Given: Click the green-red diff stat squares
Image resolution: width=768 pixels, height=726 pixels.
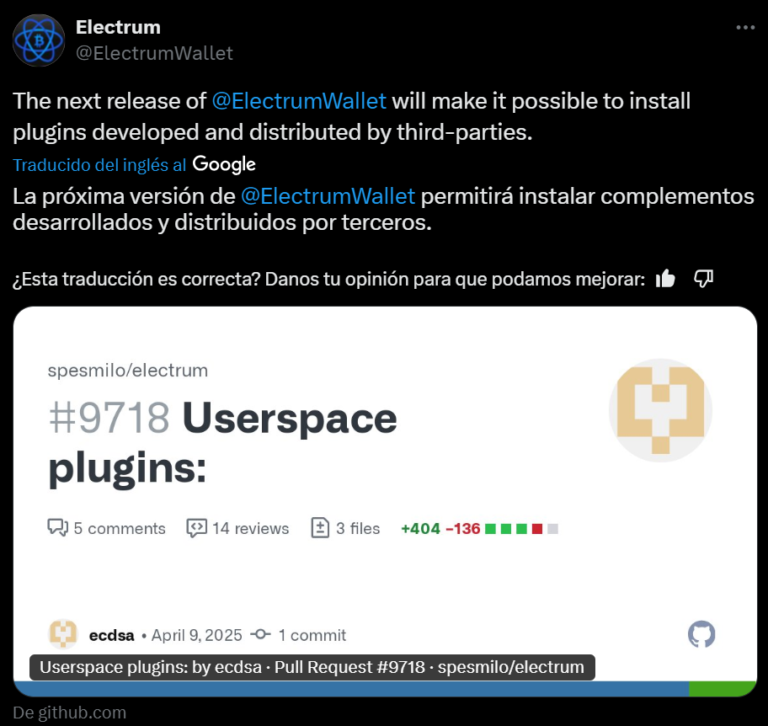Looking at the screenshot, I should click(522, 529).
